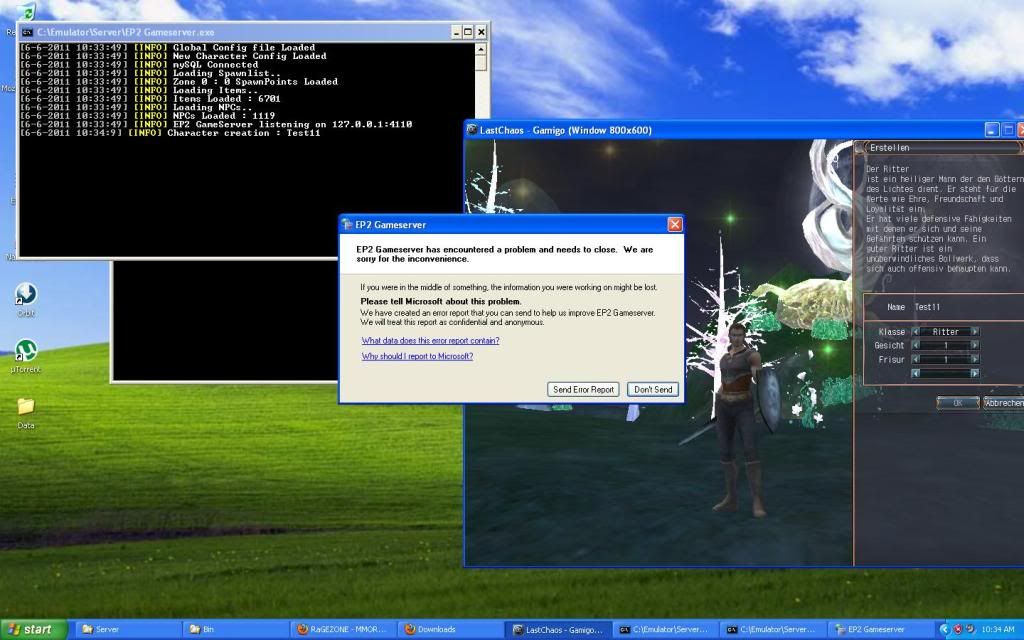Image resolution: width=1024 pixels, height=640 pixels.
Task: Click the 'Character creation : Test11' log line
Action: point(170,133)
